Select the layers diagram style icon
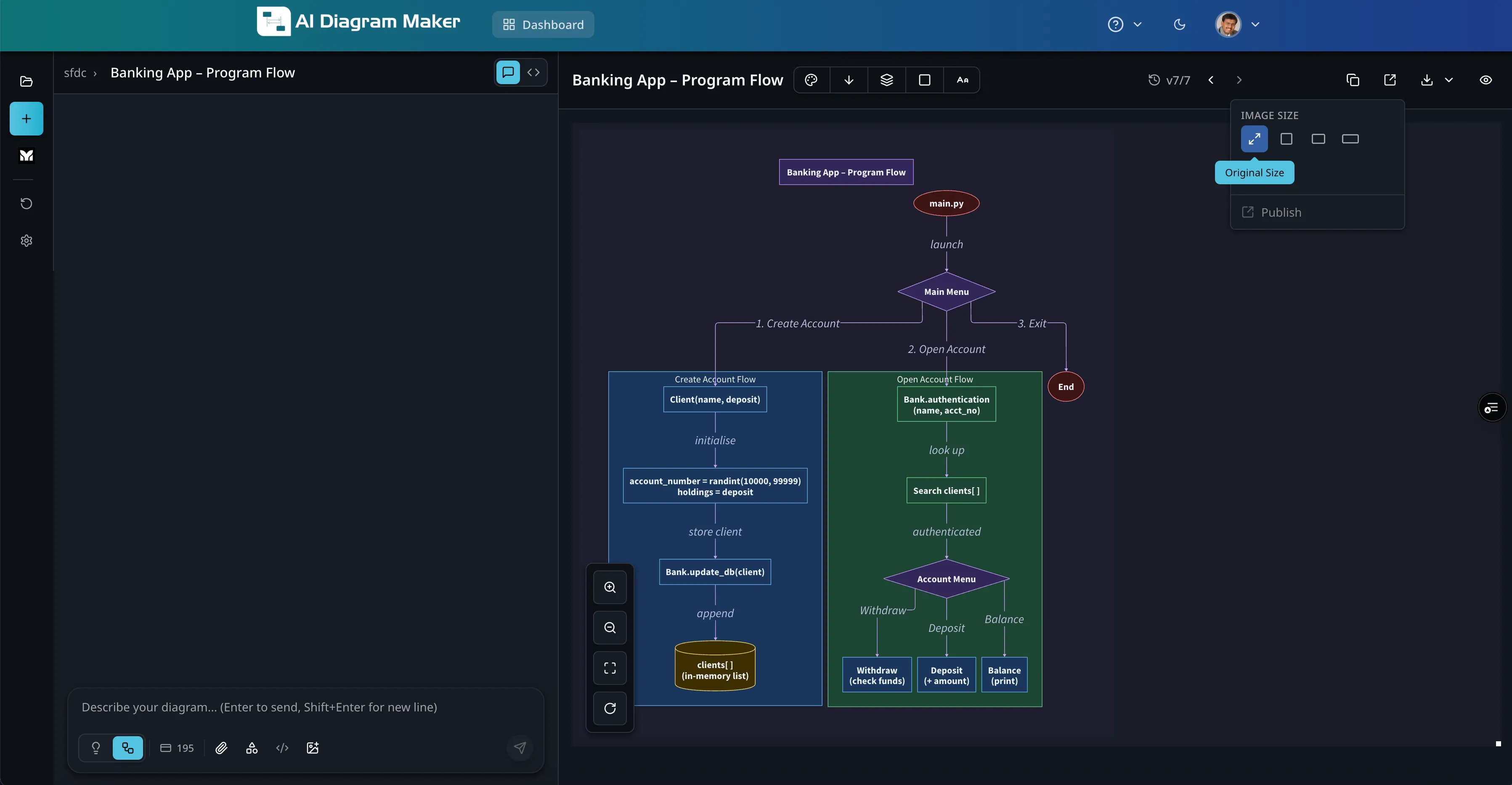 886,79
